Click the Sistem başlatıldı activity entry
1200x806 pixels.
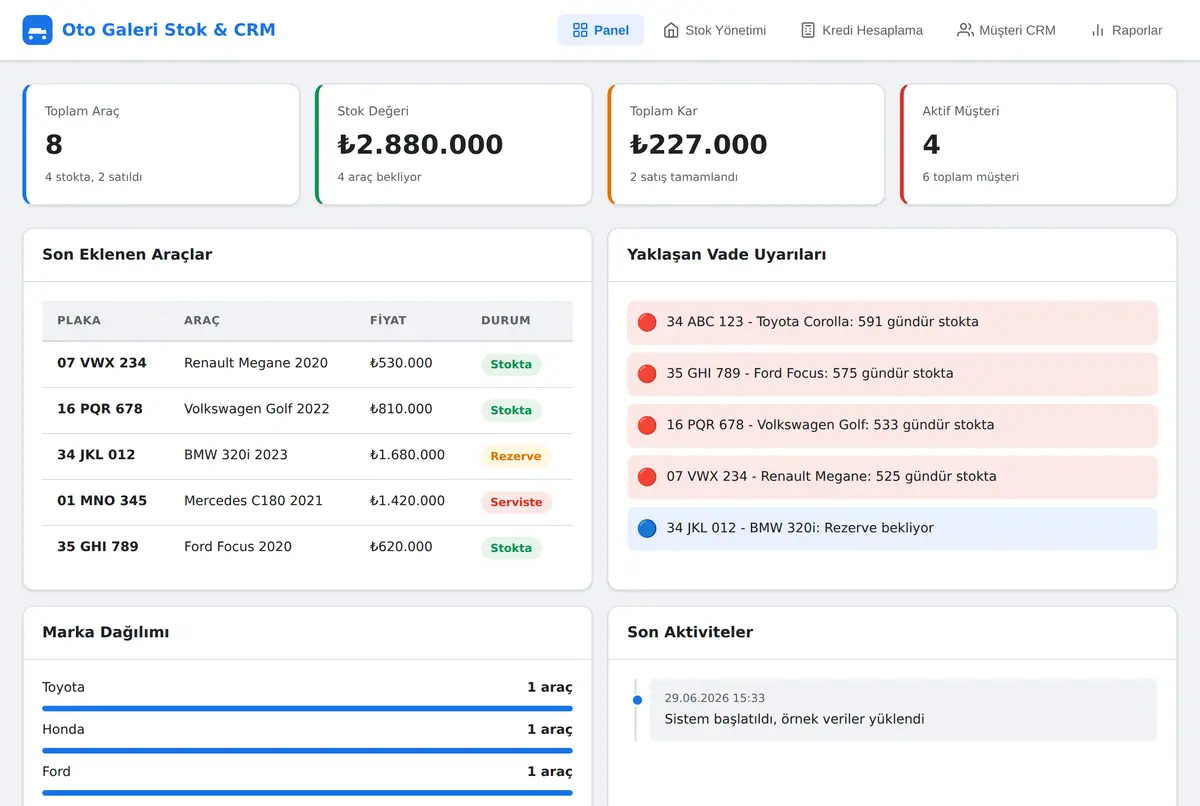pos(903,709)
